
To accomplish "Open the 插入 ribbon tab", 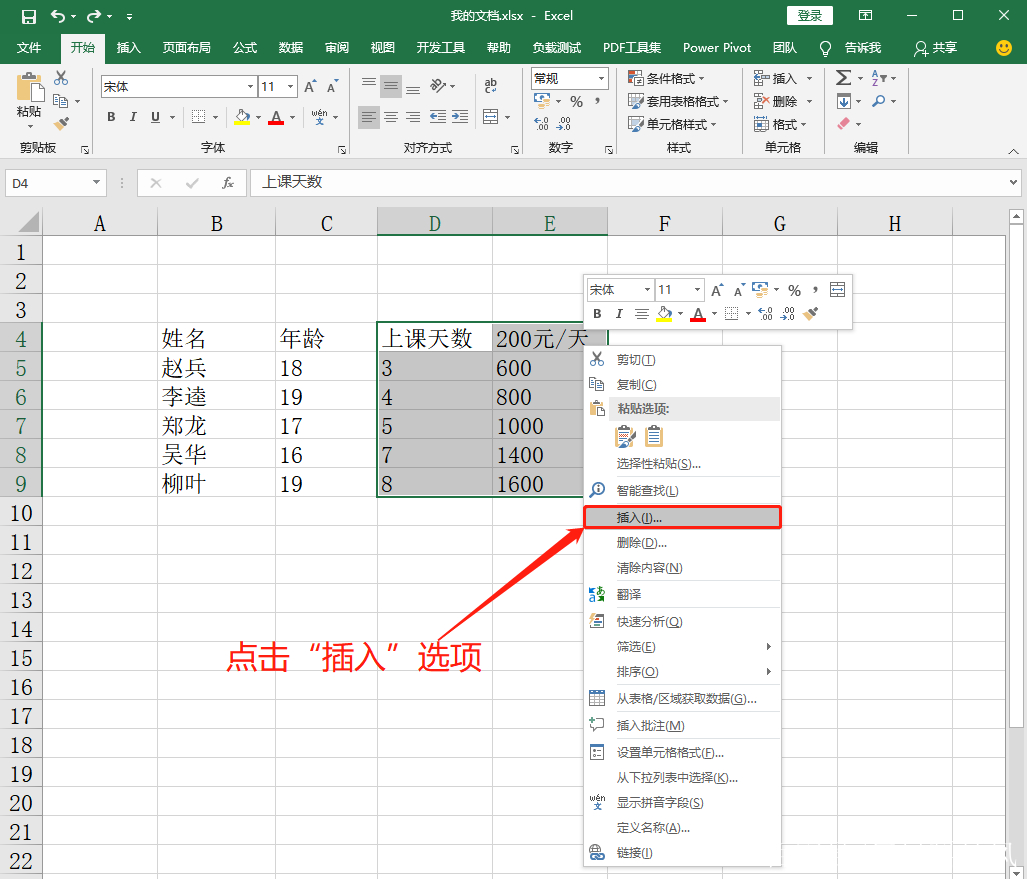I will pyautogui.click(x=128, y=48).
